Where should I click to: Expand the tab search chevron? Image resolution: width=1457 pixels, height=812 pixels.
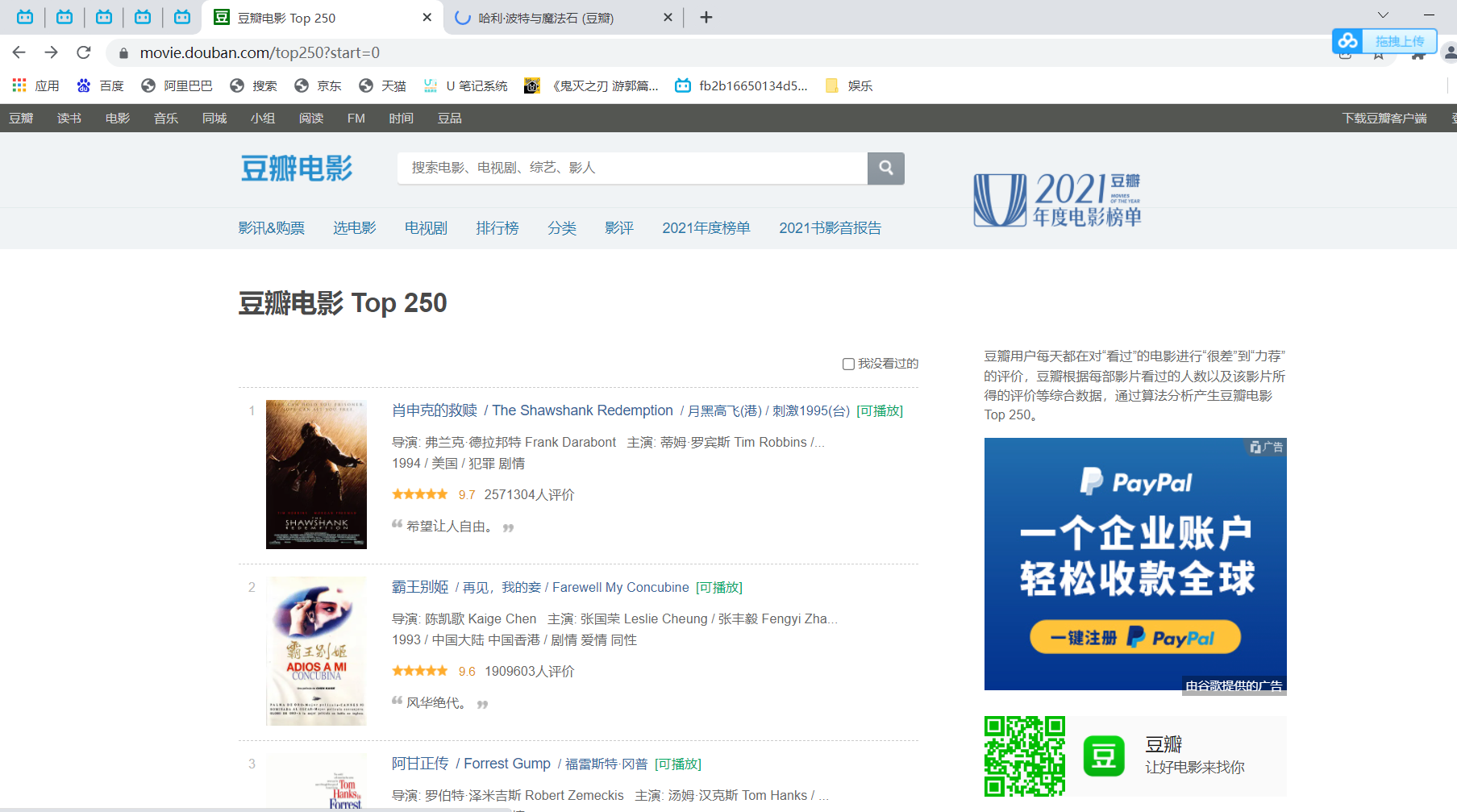[x=1383, y=15]
